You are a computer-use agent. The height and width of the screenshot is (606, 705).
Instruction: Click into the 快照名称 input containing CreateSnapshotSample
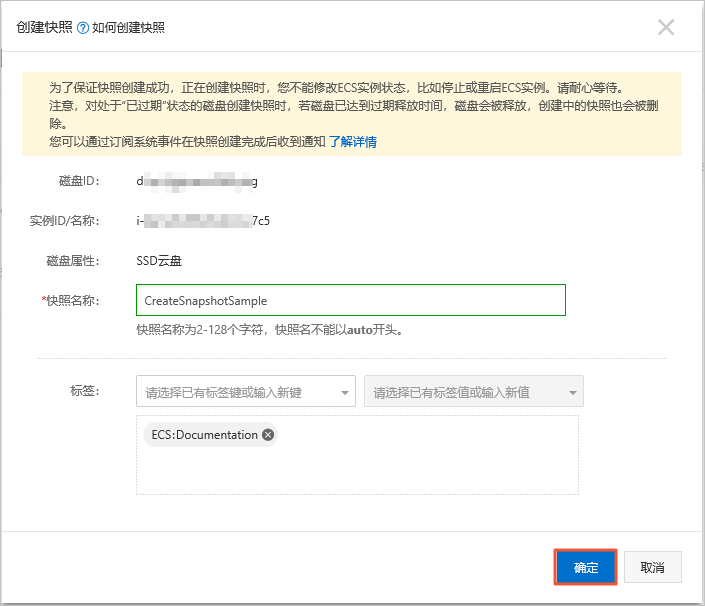tap(351, 300)
